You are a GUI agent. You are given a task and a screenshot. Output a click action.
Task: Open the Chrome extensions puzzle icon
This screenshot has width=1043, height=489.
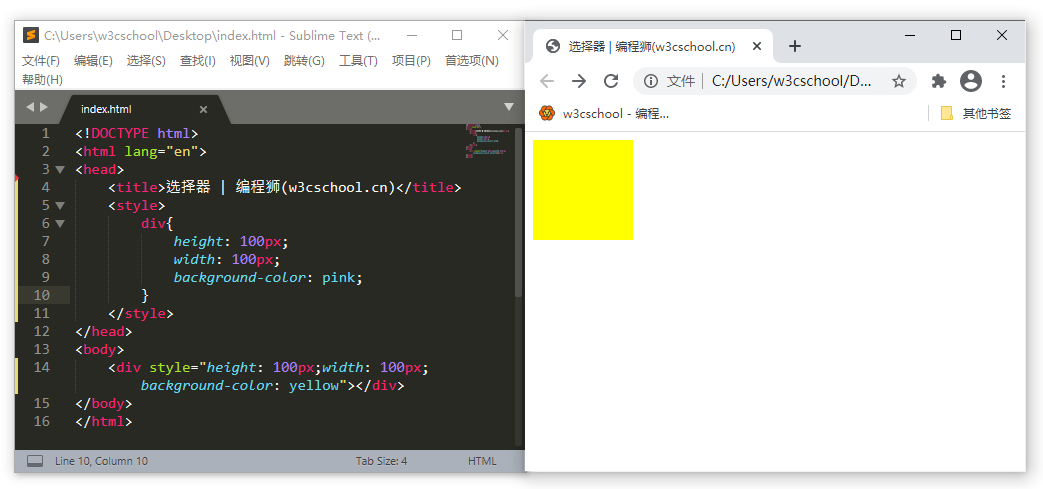[938, 81]
